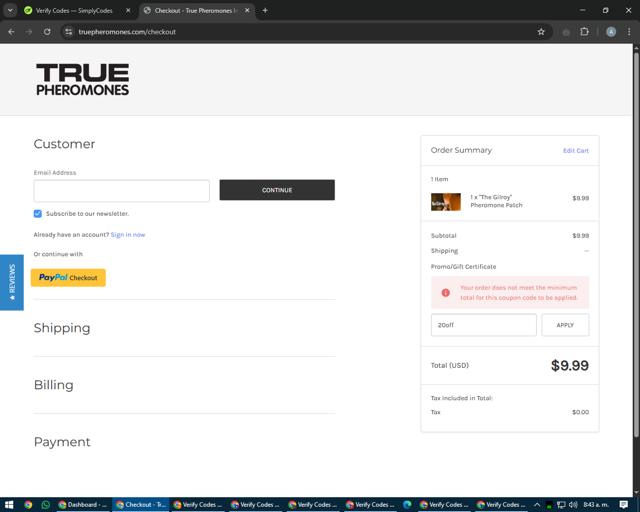Click the Payment section heading
Viewport: 640px width, 512px height.
62,442
